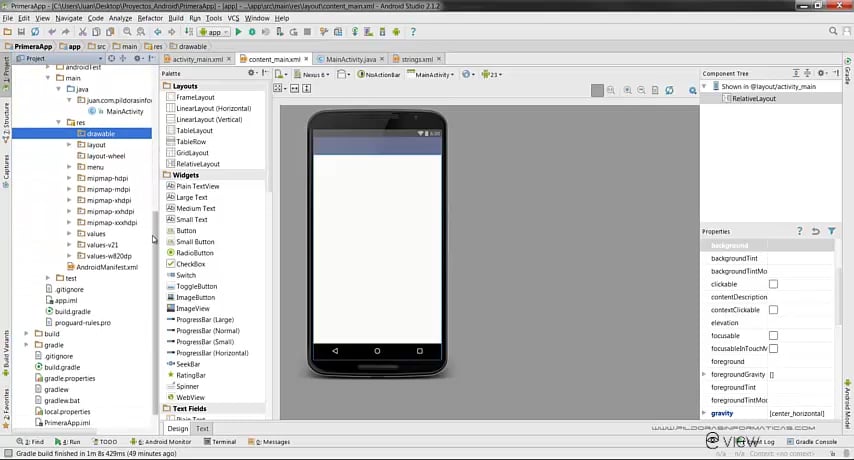Click the green Run app play icon
Image resolution: width=854 pixels, height=460 pixels.
point(239,32)
